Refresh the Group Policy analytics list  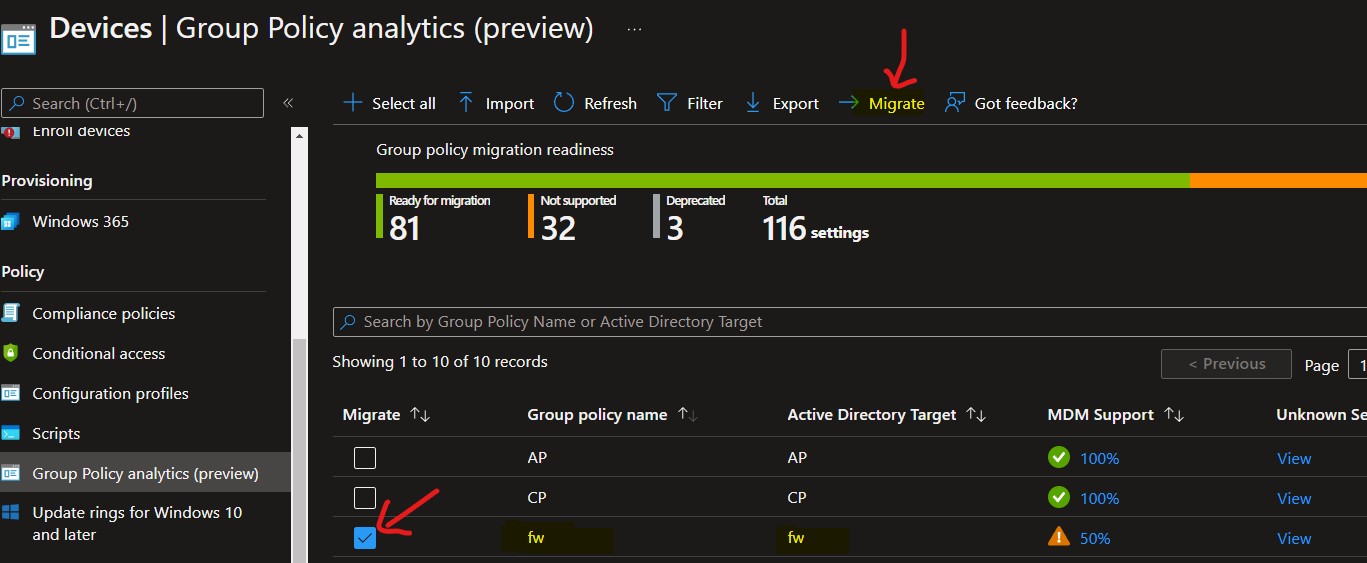595,103
